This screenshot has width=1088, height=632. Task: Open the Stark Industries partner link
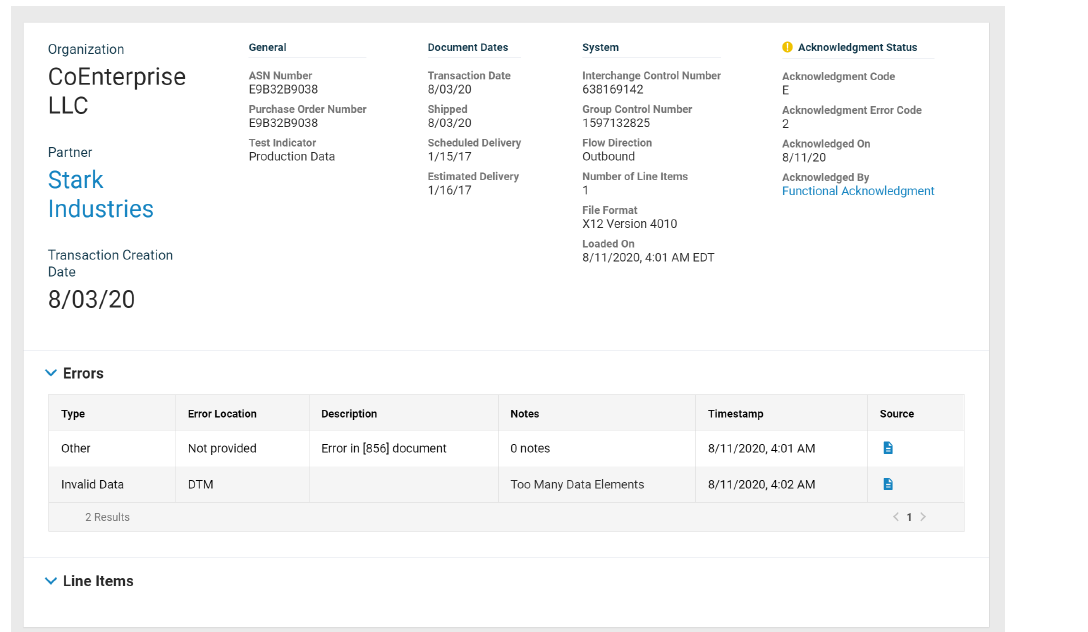[101, 194]
